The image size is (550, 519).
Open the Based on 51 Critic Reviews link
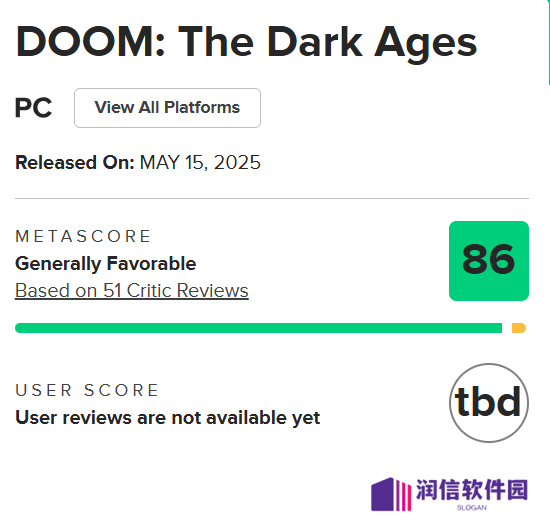point(132,291)
